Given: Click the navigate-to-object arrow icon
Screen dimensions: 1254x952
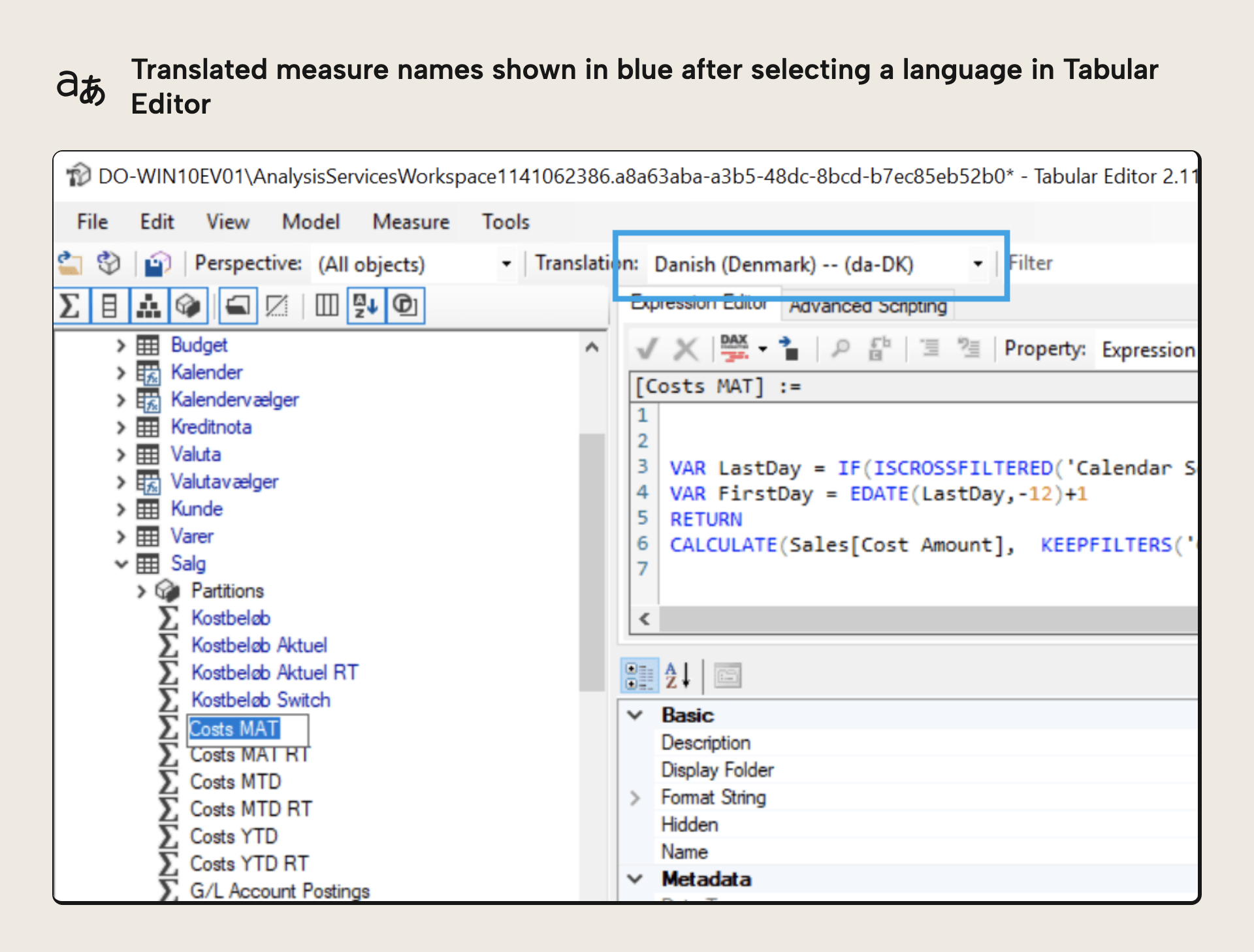Looking at the screenshot, I should click(789, 349).
